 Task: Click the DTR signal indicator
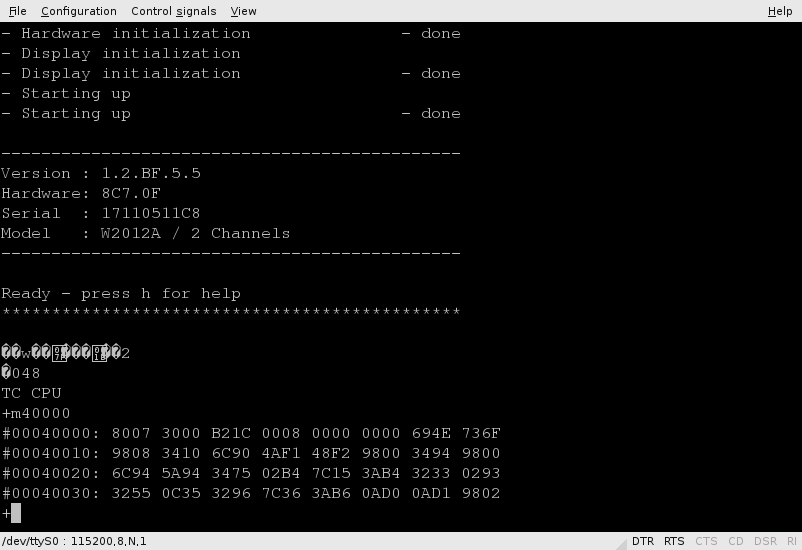tap(642, 541)
